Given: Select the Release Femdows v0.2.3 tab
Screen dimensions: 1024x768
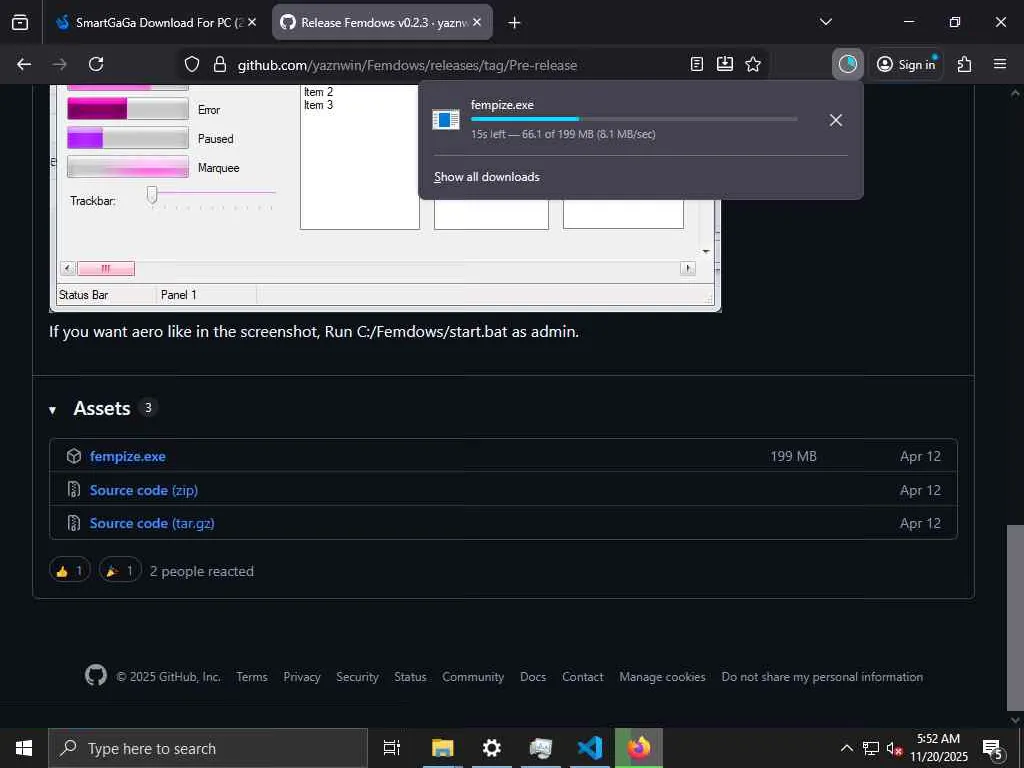Looking at the screenshot, I should (x=382, y=22).
